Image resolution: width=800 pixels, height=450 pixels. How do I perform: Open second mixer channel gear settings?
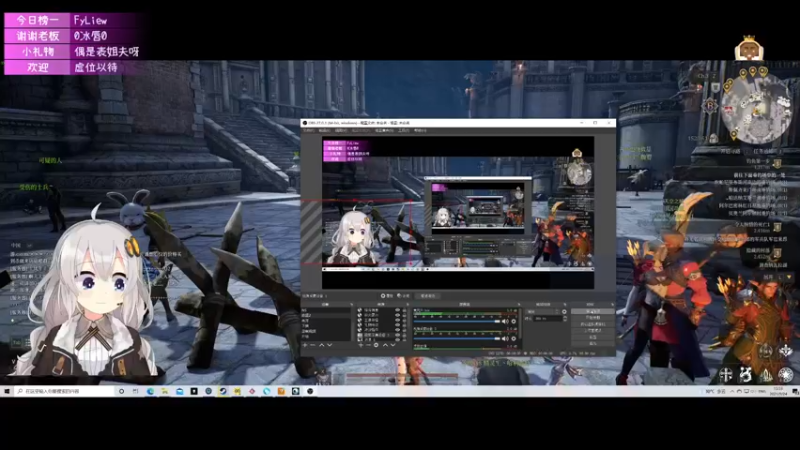pos(513,338)
